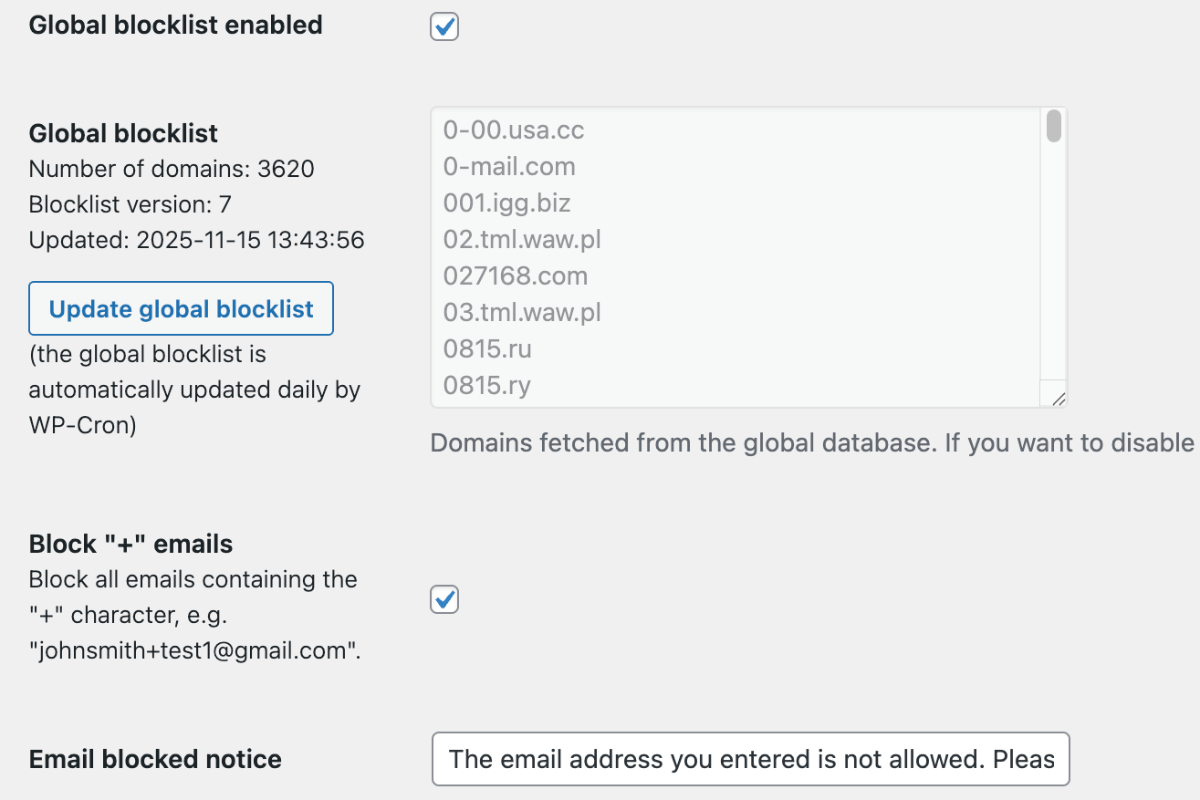Click the 03.tml.waw.pl domain line
The height and width of the screenshot is (800, 1200).
coord(521,312)
